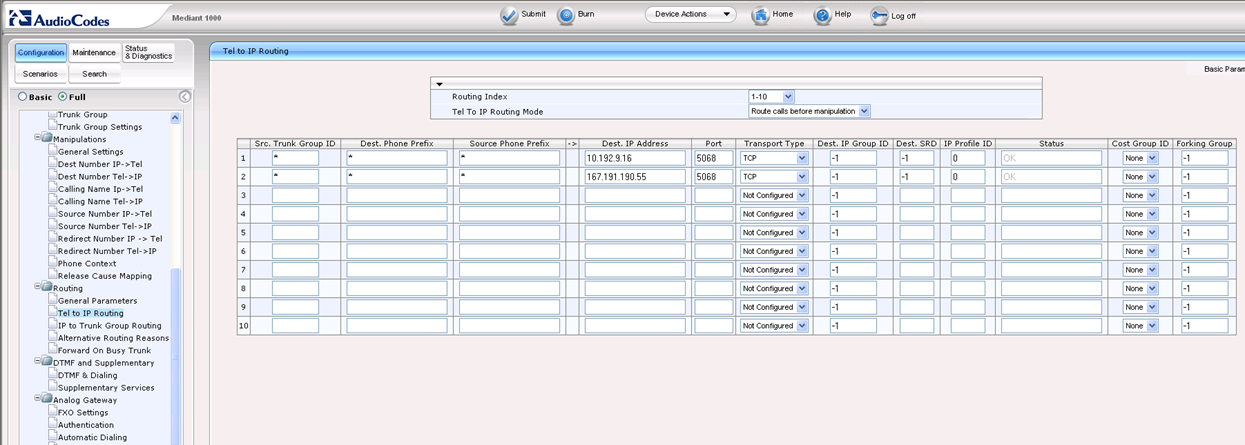Click the Analog Gateway folder icon
Viewport: 1245px width, 445px height.
pyautogui.click(x=46, y=399)
